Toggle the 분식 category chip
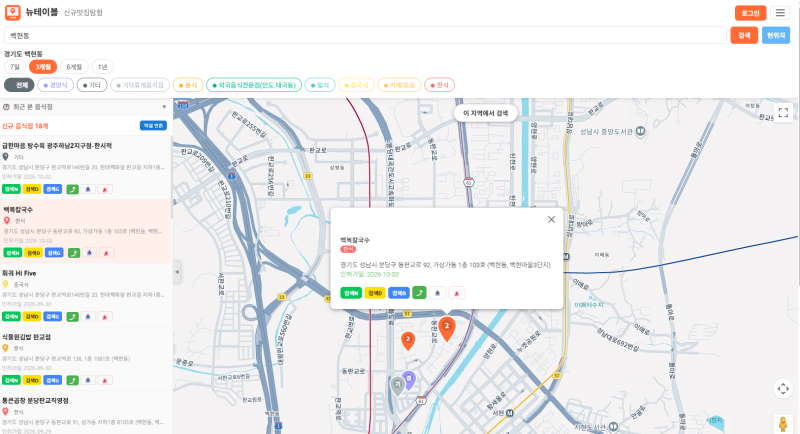Image resolution: width=800 pixels, height=434 pixels. 188,85
